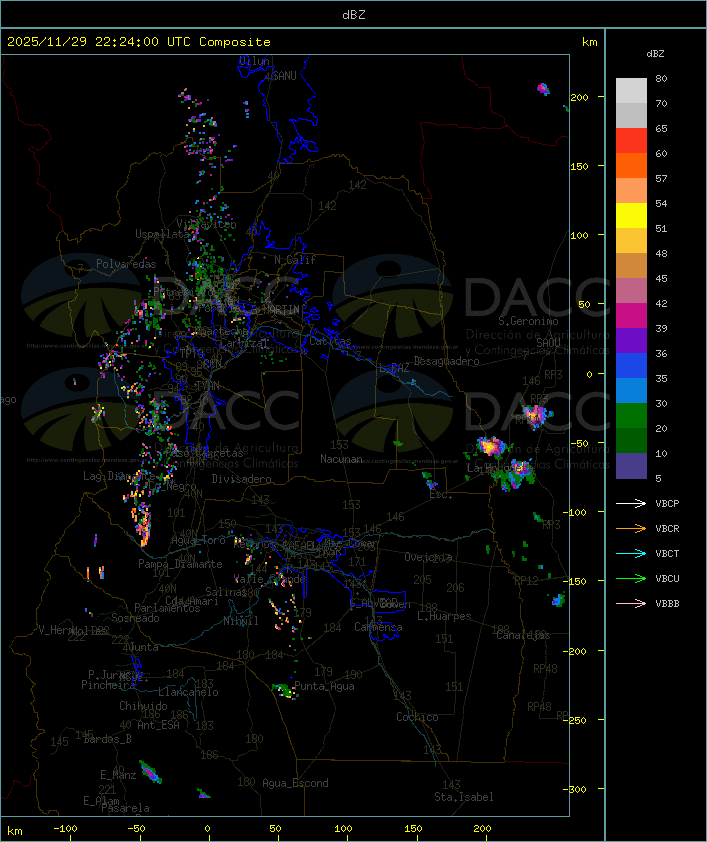This screenshot has height=842, width=707.
Task: Click the Canalejas place label
Action: point(523,635)
